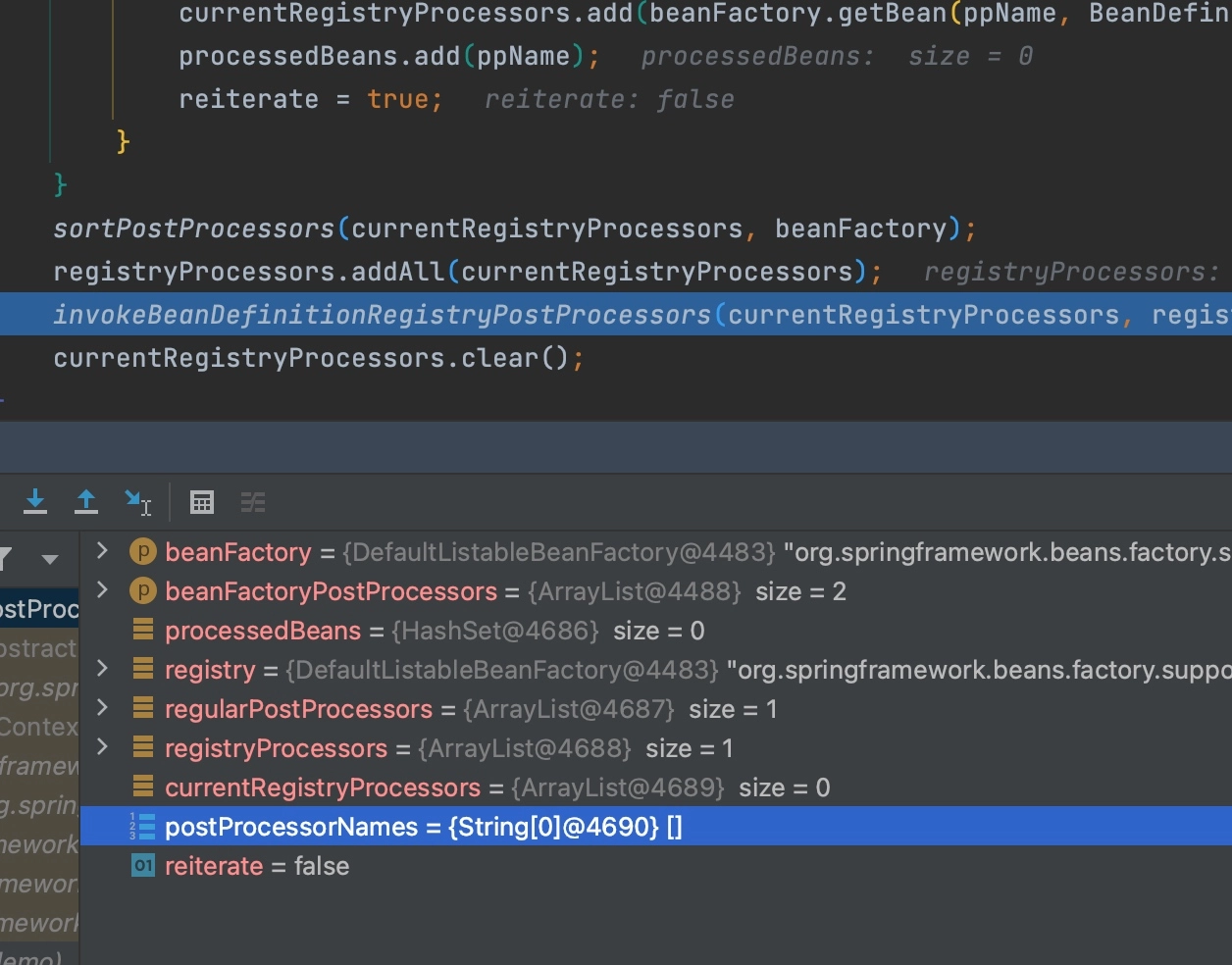The width and height of the screenshot is (1232, 965).
Task: Click the boolean icon beside reiterate
Action: click(143, 866)
